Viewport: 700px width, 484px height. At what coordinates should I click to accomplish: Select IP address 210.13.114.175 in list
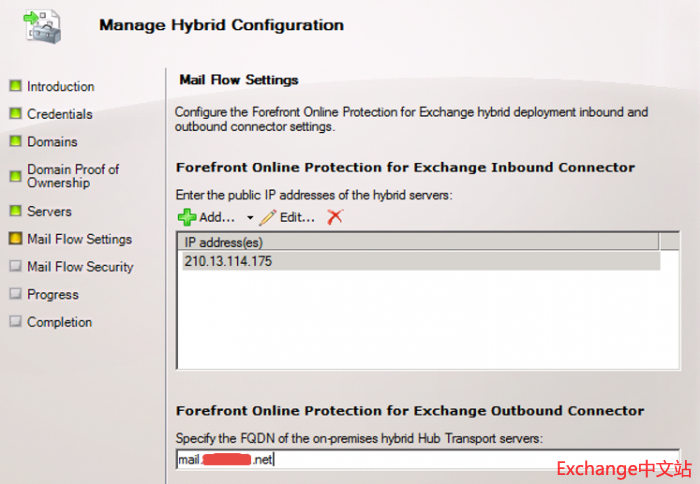coord(226,261)
